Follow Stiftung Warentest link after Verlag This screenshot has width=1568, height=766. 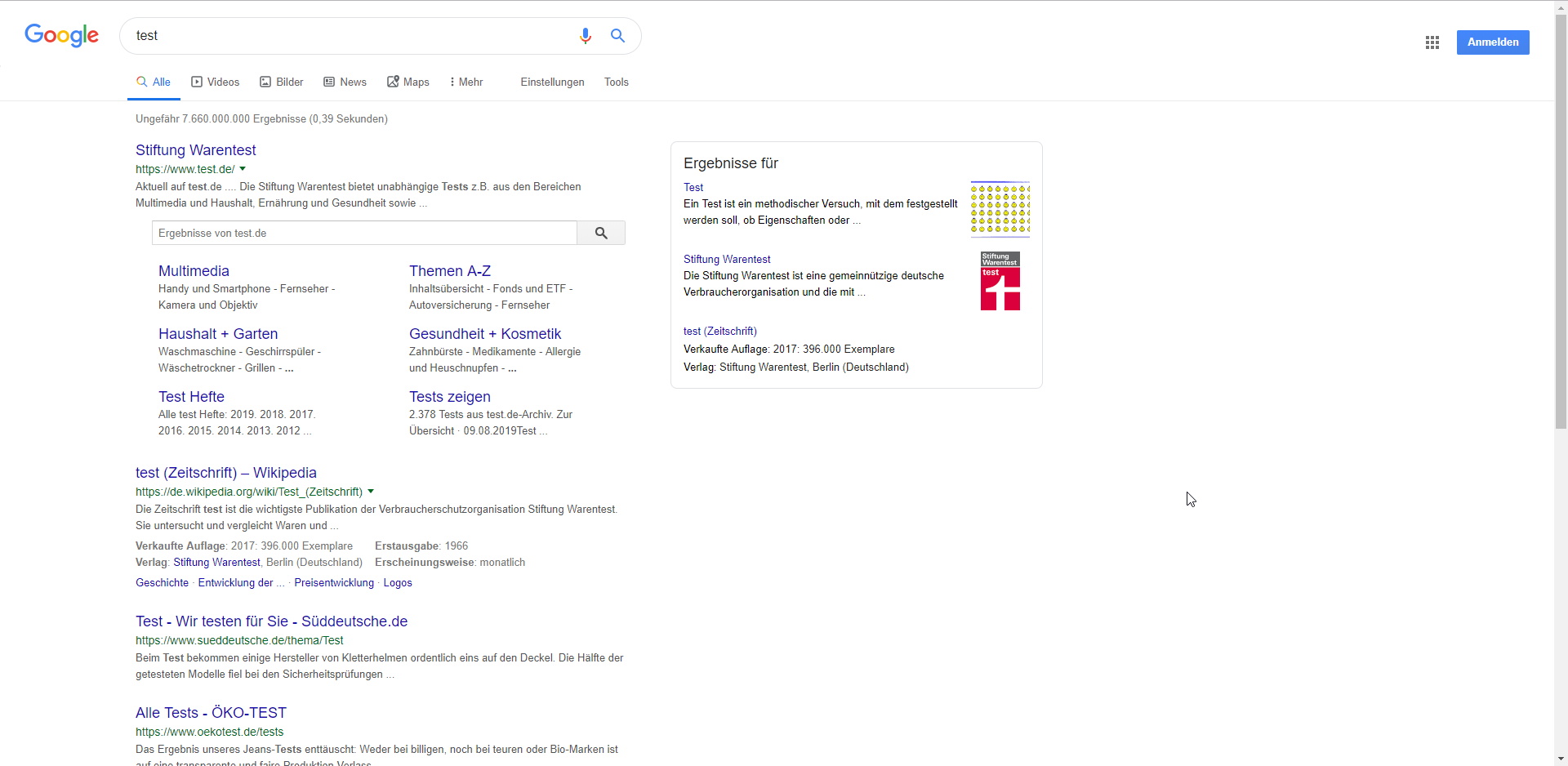point(216,563)
